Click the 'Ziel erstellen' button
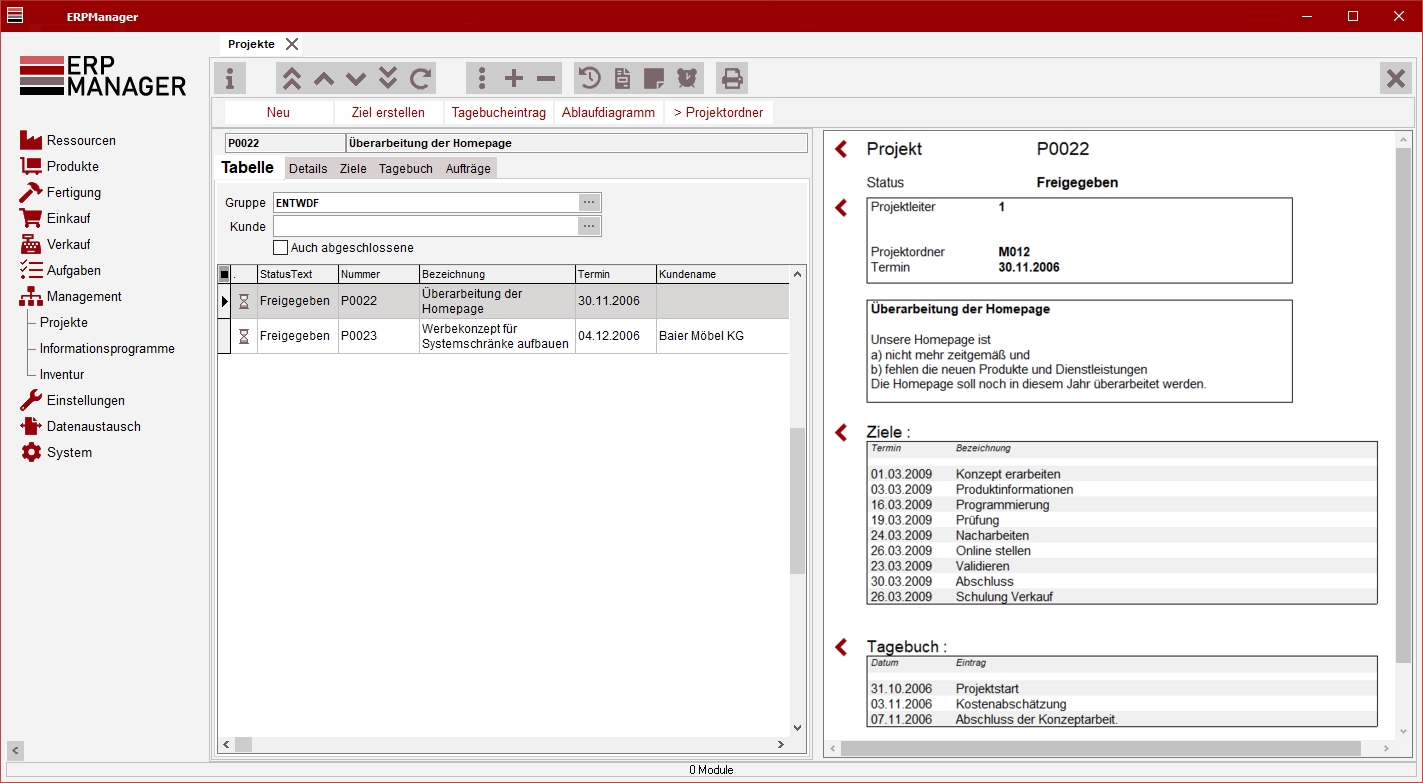Screen dimensions: 1423x783 click(388, 113)
